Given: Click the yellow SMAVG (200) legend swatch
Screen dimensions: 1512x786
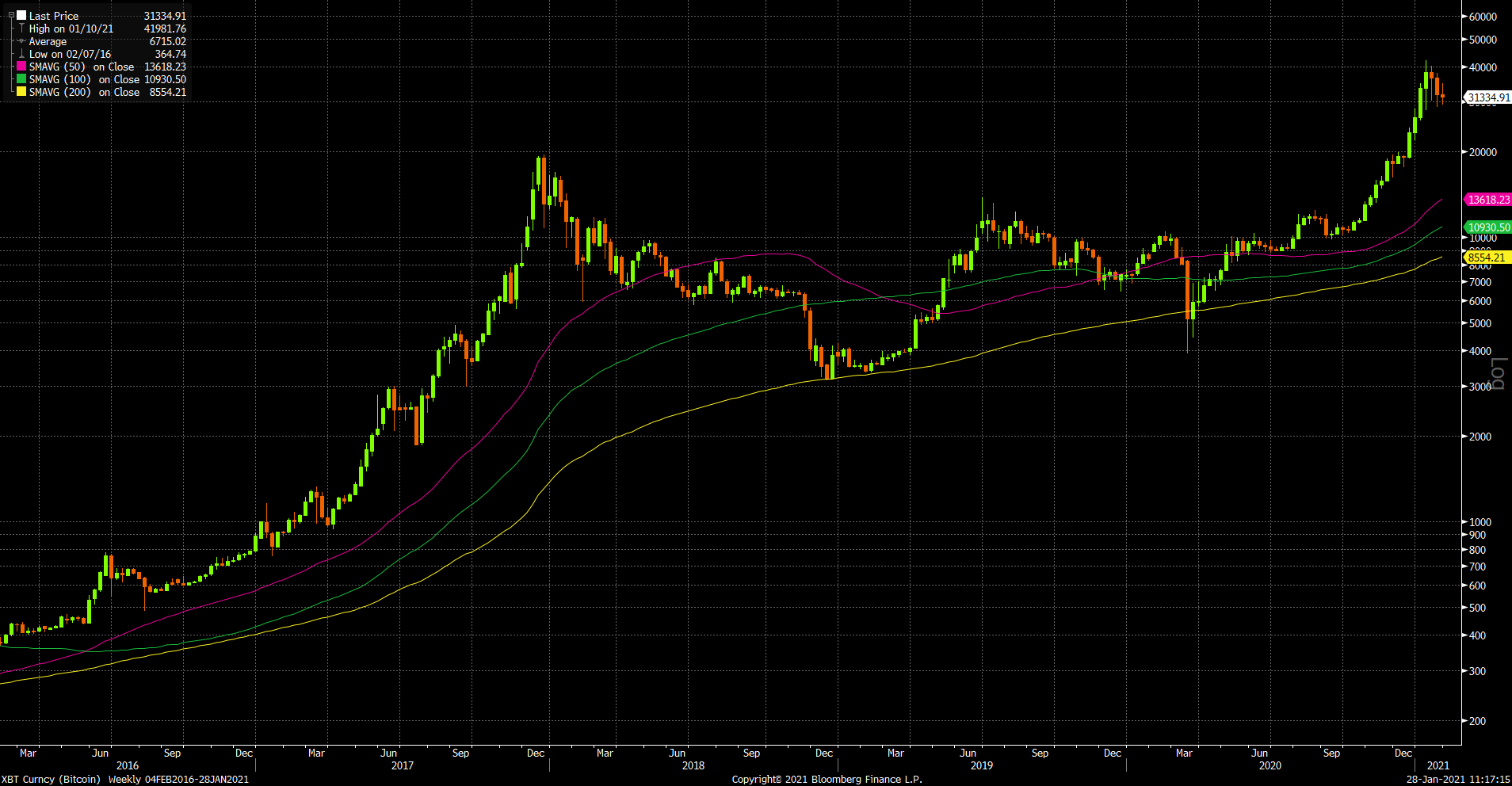Looking at the screenshot, I should point(21,92).
